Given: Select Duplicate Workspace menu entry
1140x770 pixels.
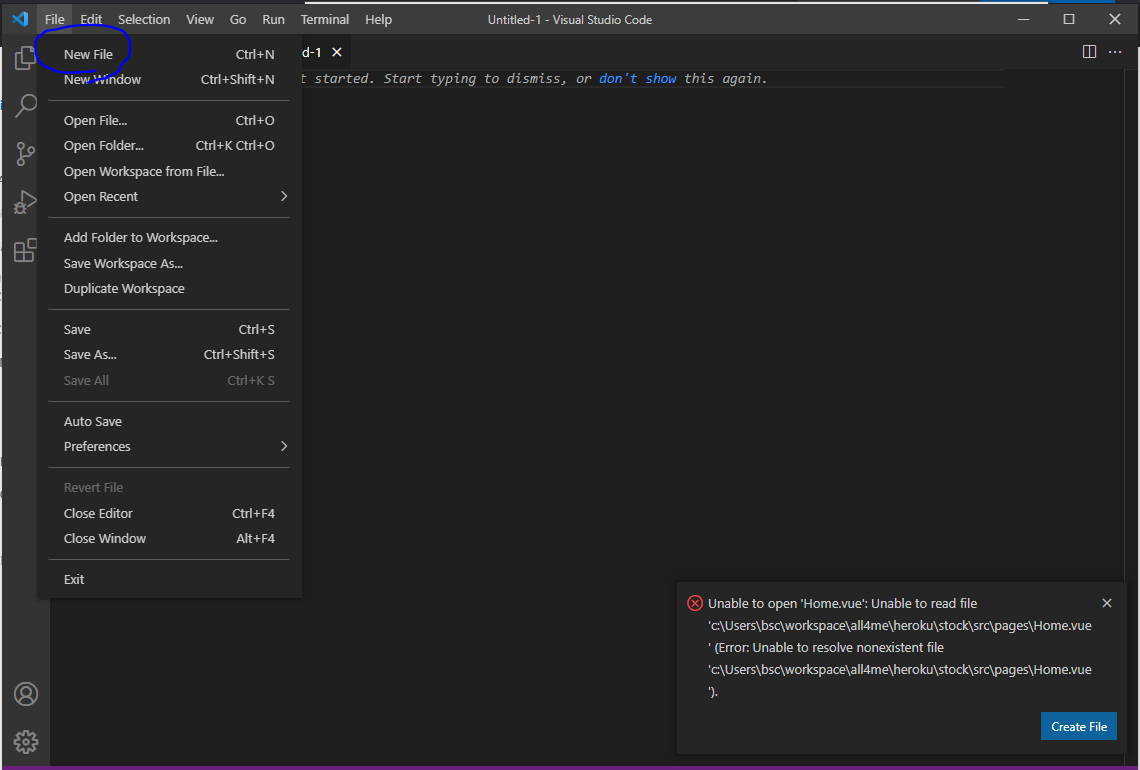Looking at the screenshot, I should coord(169,289).
